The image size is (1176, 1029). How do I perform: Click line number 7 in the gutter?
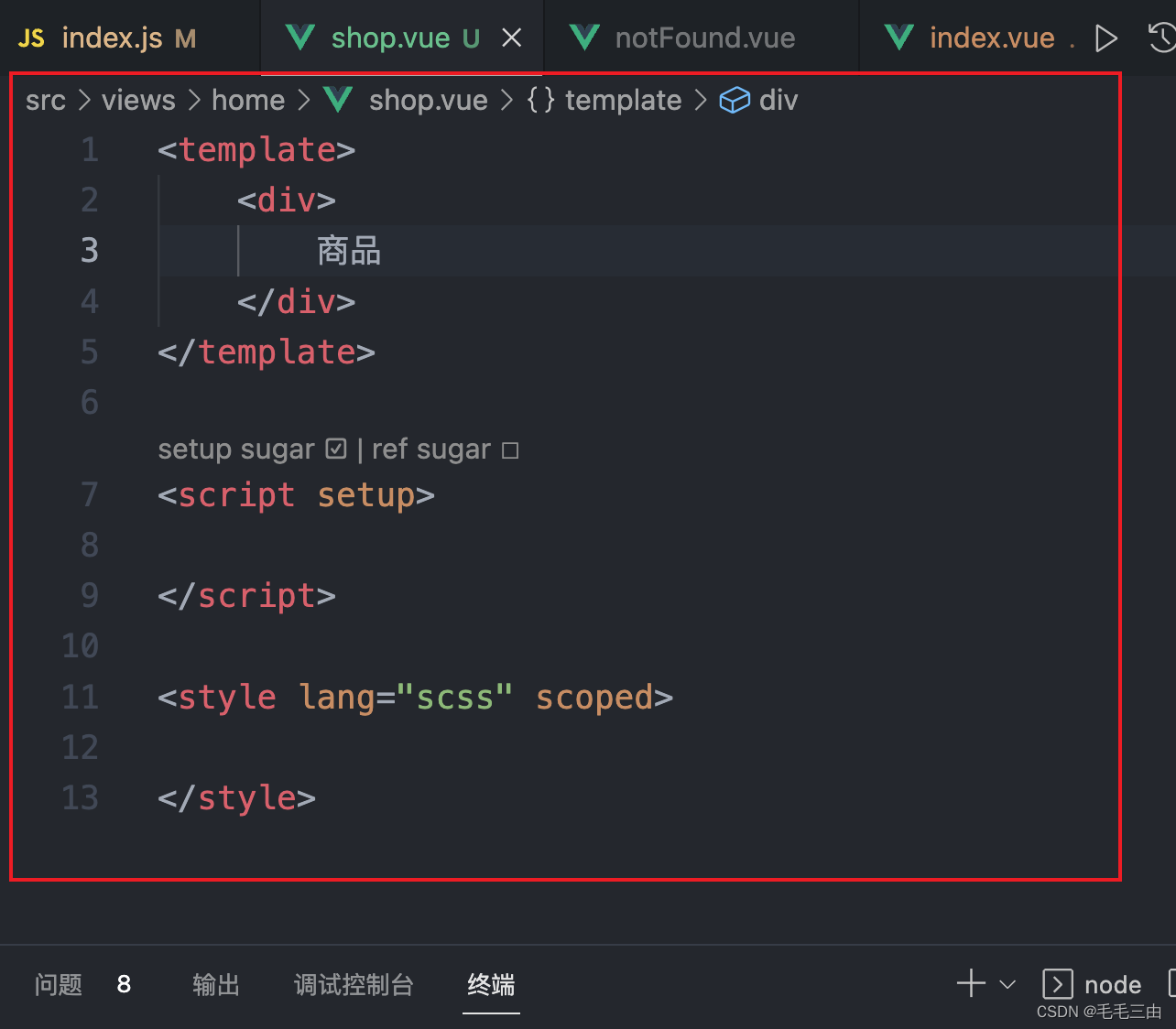[x=89, y=494]
